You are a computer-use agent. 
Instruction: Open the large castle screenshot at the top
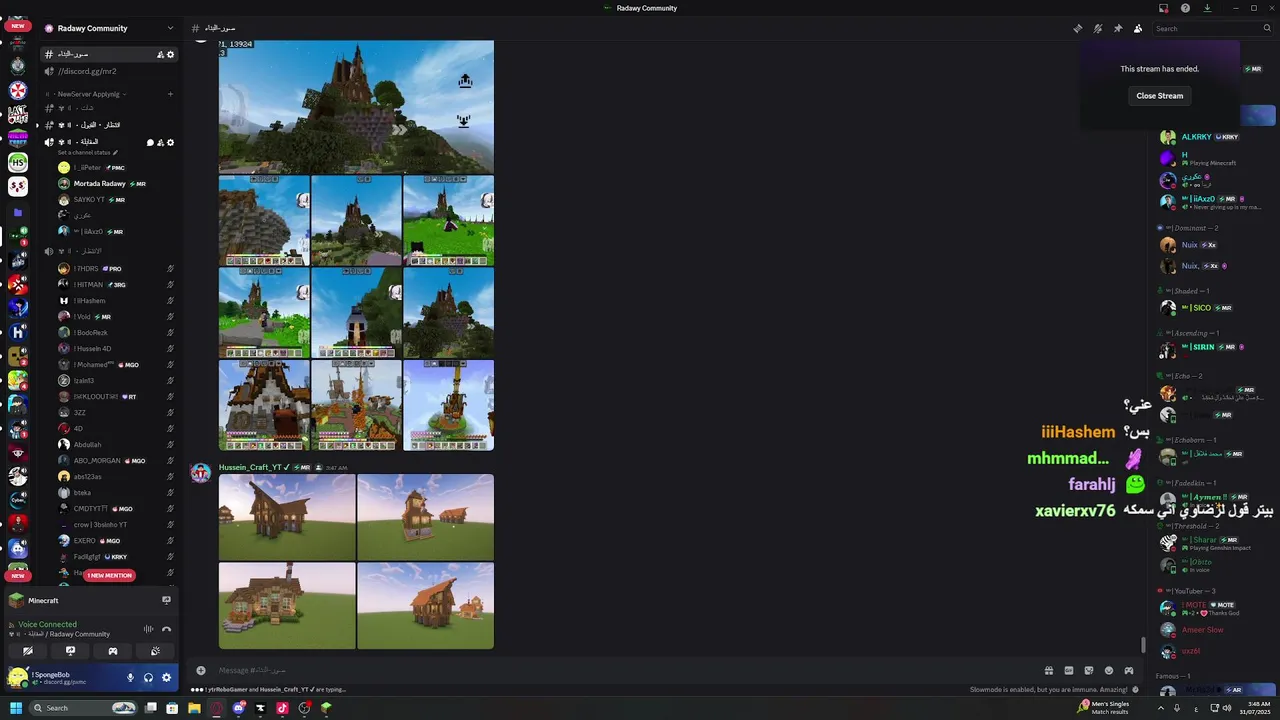tap(356, 107)
